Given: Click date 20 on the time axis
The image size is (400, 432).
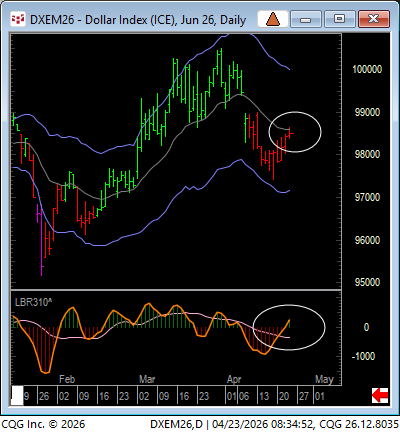Looking at the screenshot, I should click(284, 396).
